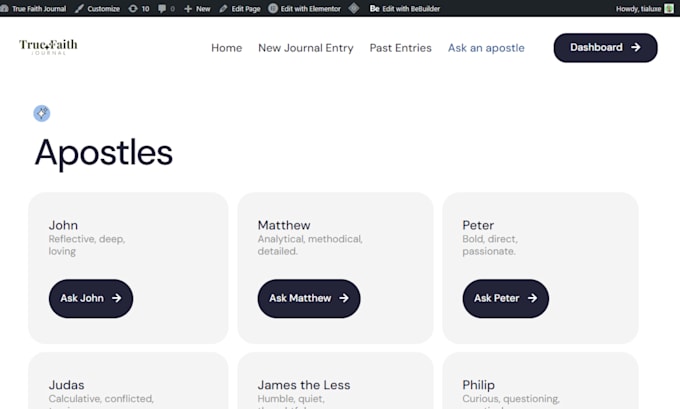Click the user avatar in admin bar
This screenshot has width=680, height=409.
[x=670, y=9]
